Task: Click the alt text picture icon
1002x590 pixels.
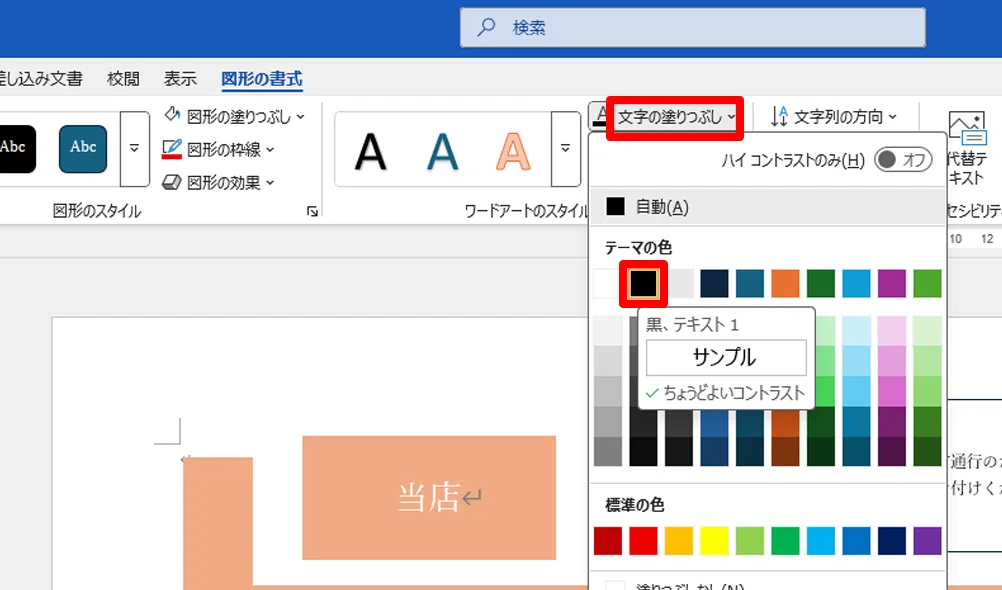Action: click(967, 128)
